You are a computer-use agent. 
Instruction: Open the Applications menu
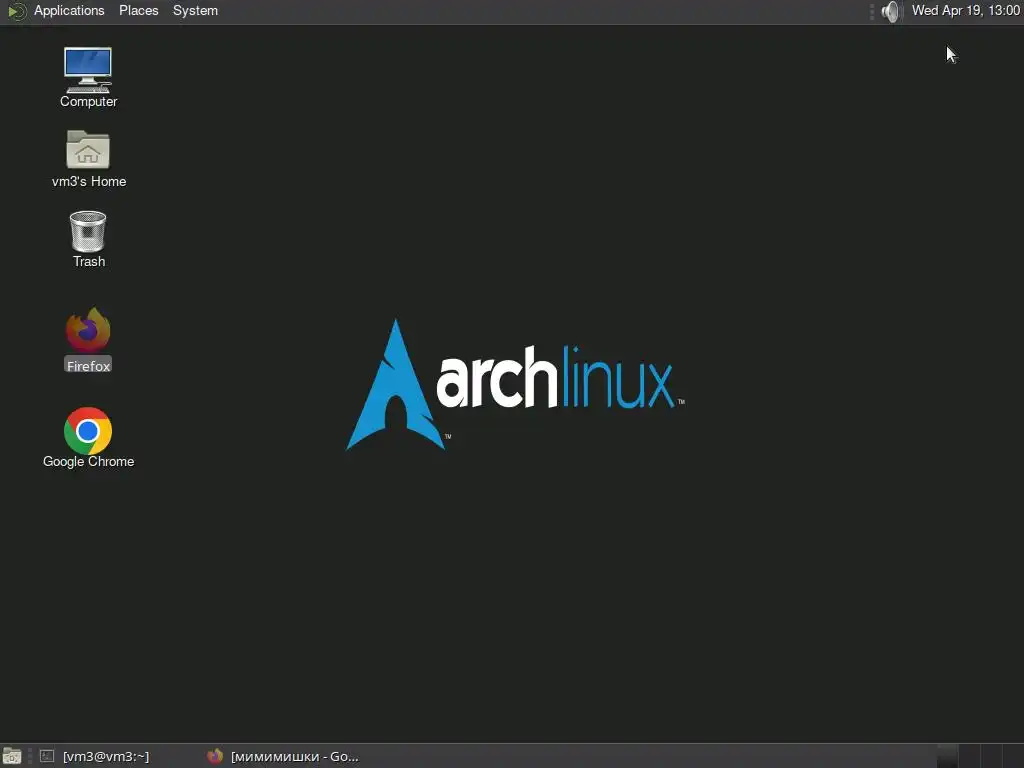pos(69,11)
